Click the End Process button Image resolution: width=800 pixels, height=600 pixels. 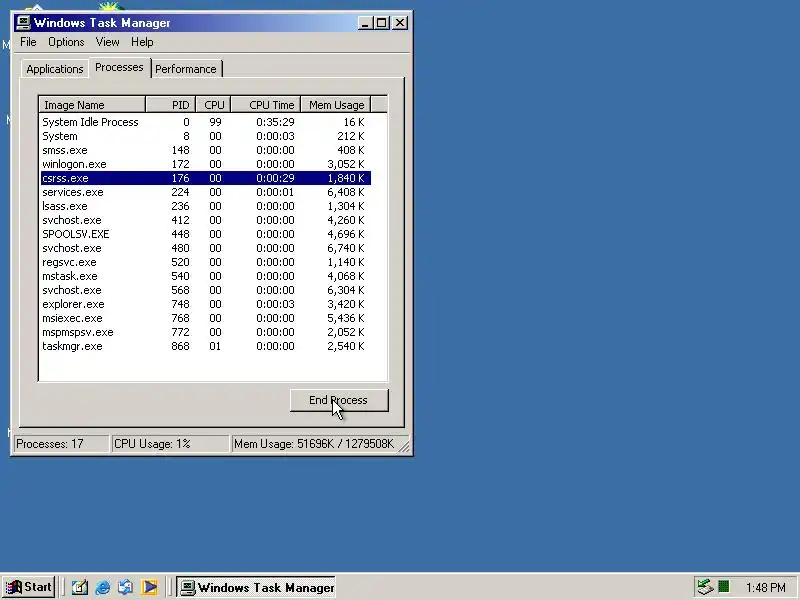[x=339, y=400]
